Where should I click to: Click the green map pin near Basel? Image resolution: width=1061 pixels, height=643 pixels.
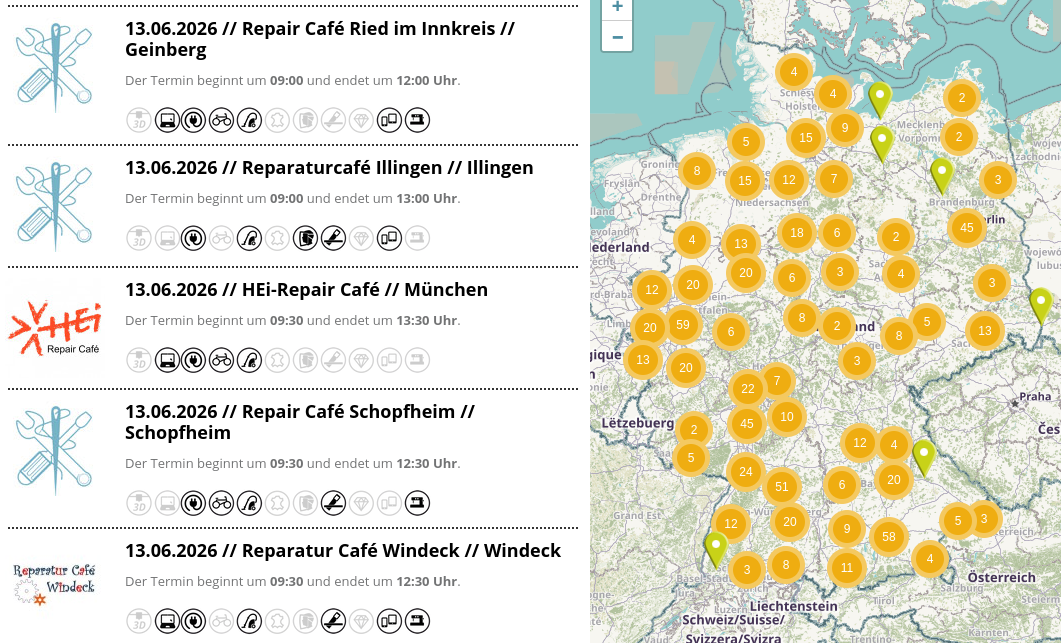[x=716, y=550]
